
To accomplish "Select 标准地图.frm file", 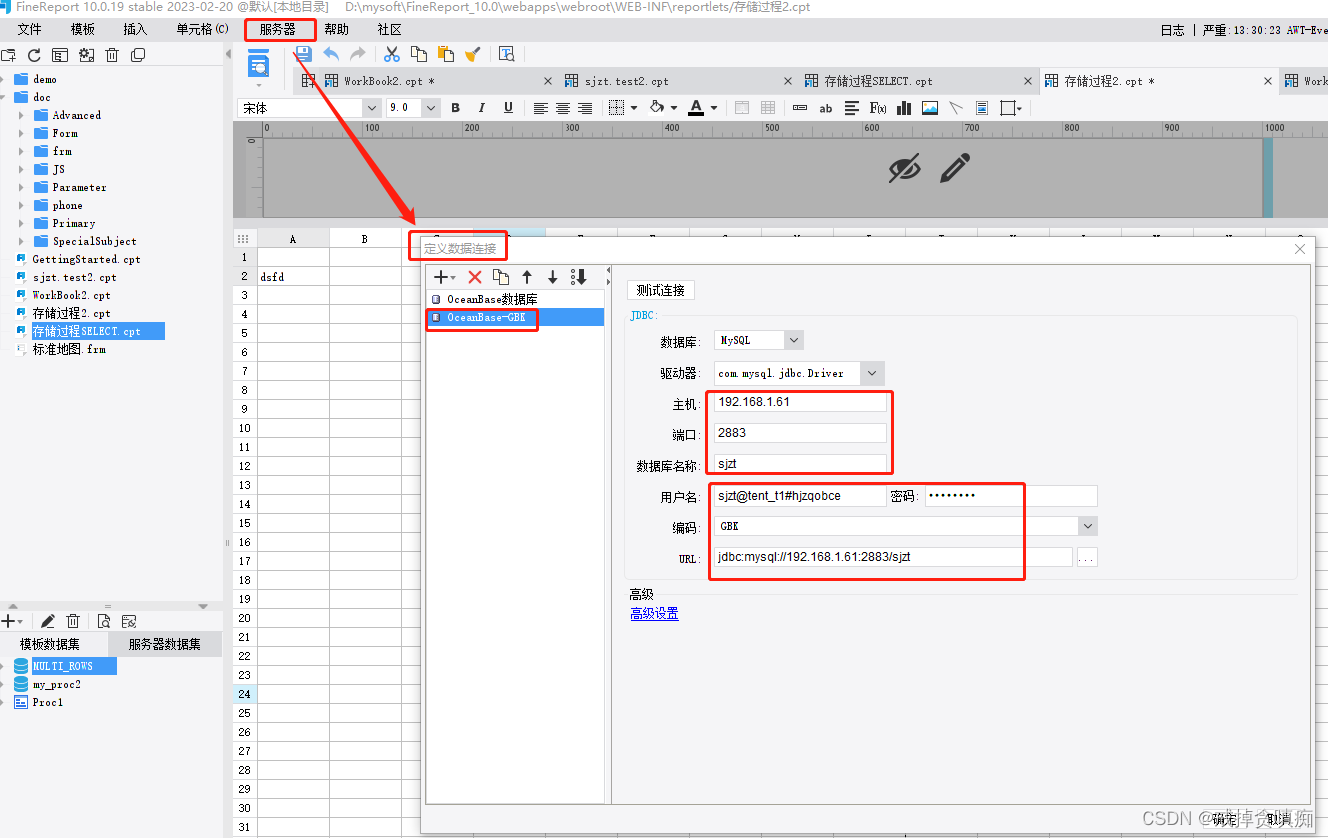I will [69, 349].
